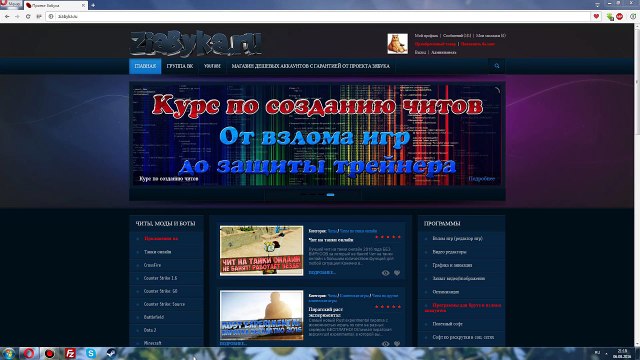Select the Проект Зябука browser tab

coord(55,5)
